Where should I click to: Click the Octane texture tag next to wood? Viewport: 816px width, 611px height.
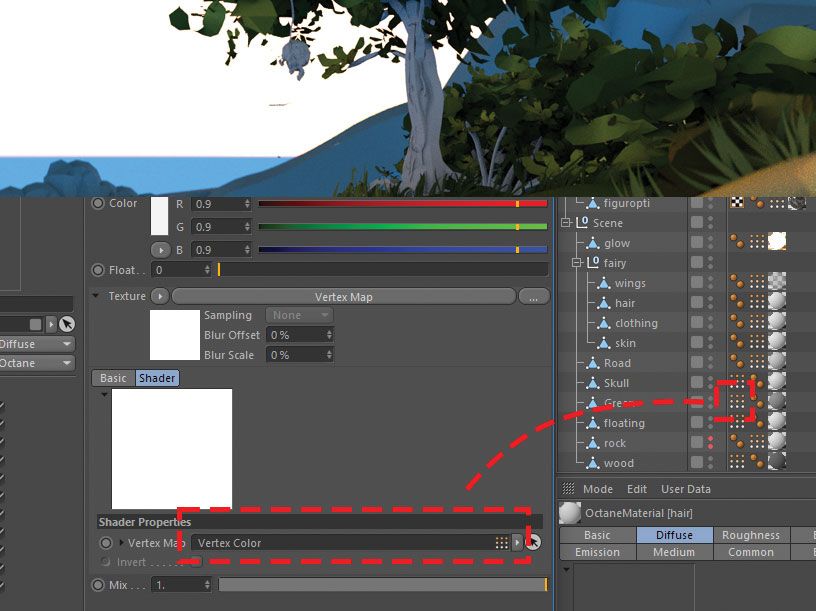tap(760, 462)
